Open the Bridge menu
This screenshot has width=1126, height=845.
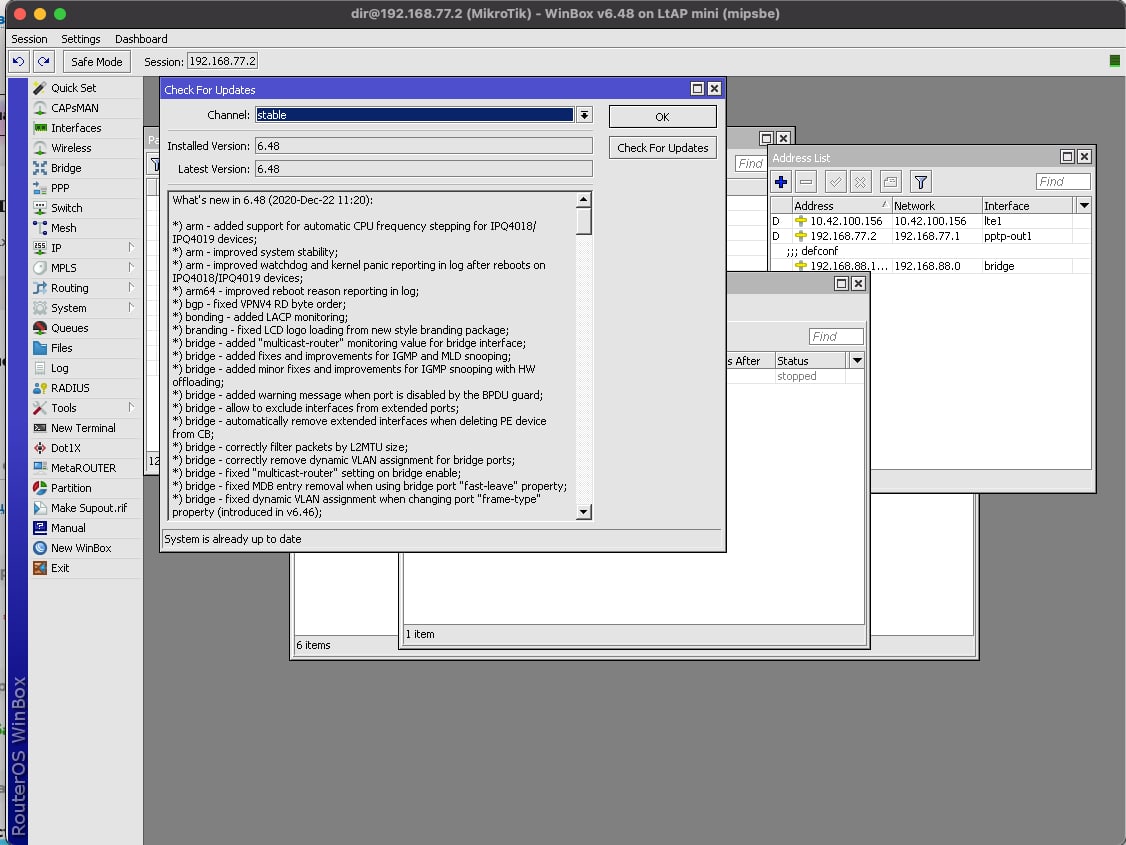click(66, 168)
